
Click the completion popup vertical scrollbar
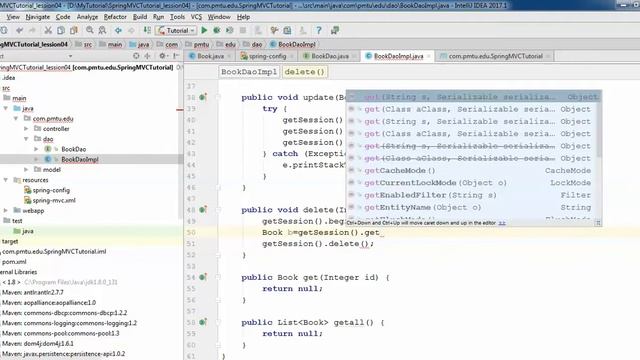(x=599, y=130)
